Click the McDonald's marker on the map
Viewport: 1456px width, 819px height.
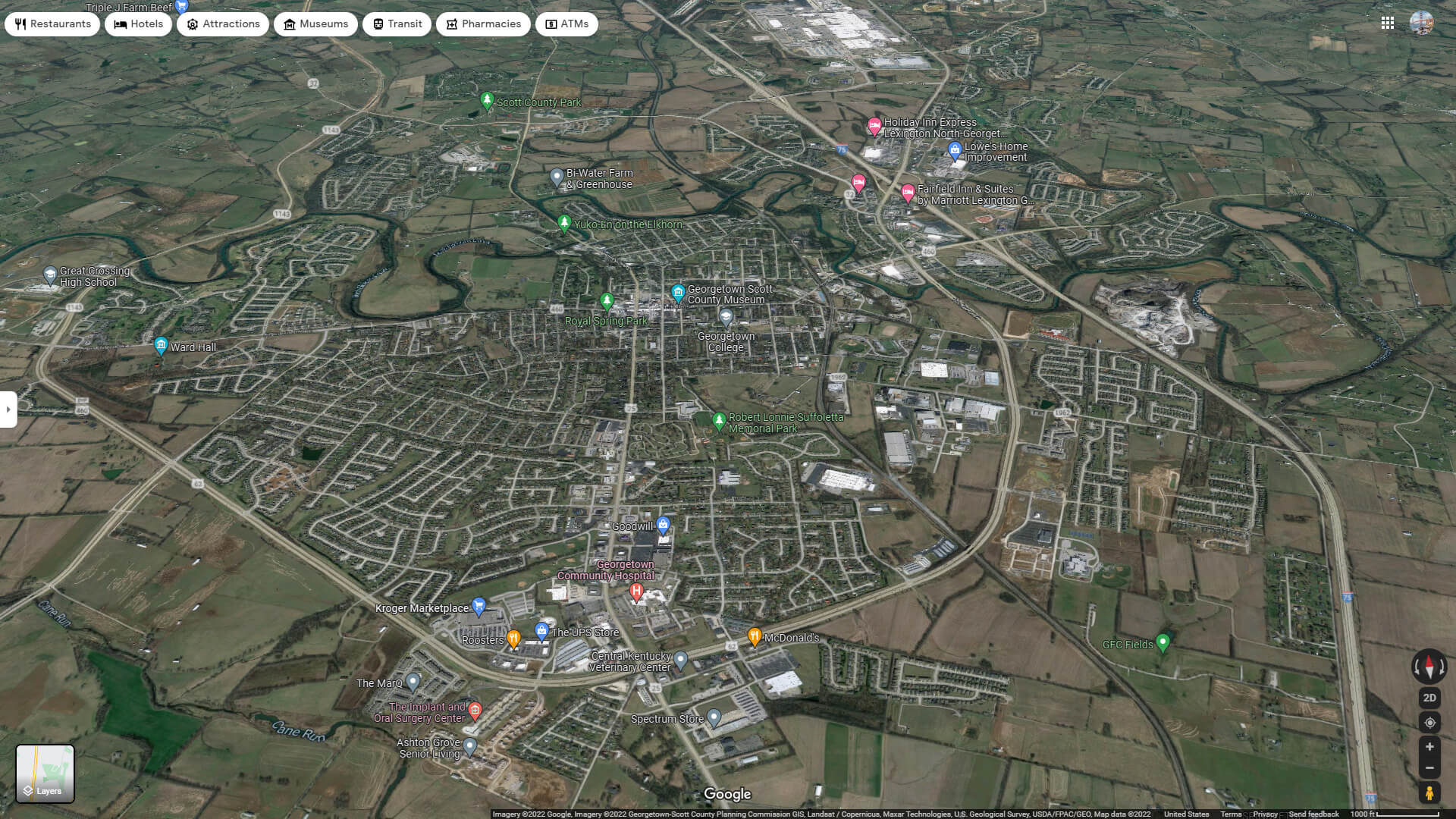tap(755, 635)
